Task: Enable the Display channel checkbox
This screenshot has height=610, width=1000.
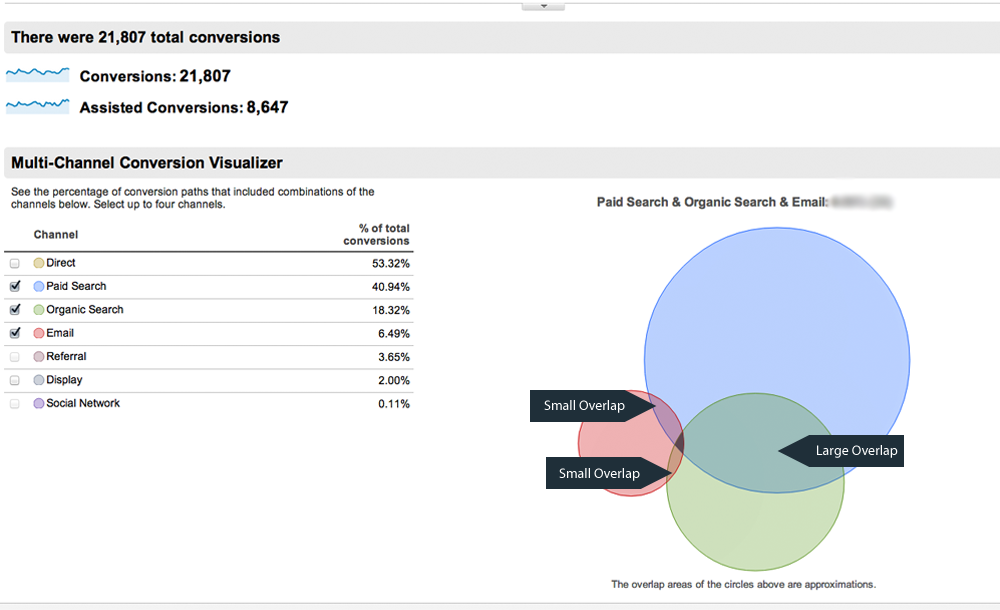Action: pos(14,381)
